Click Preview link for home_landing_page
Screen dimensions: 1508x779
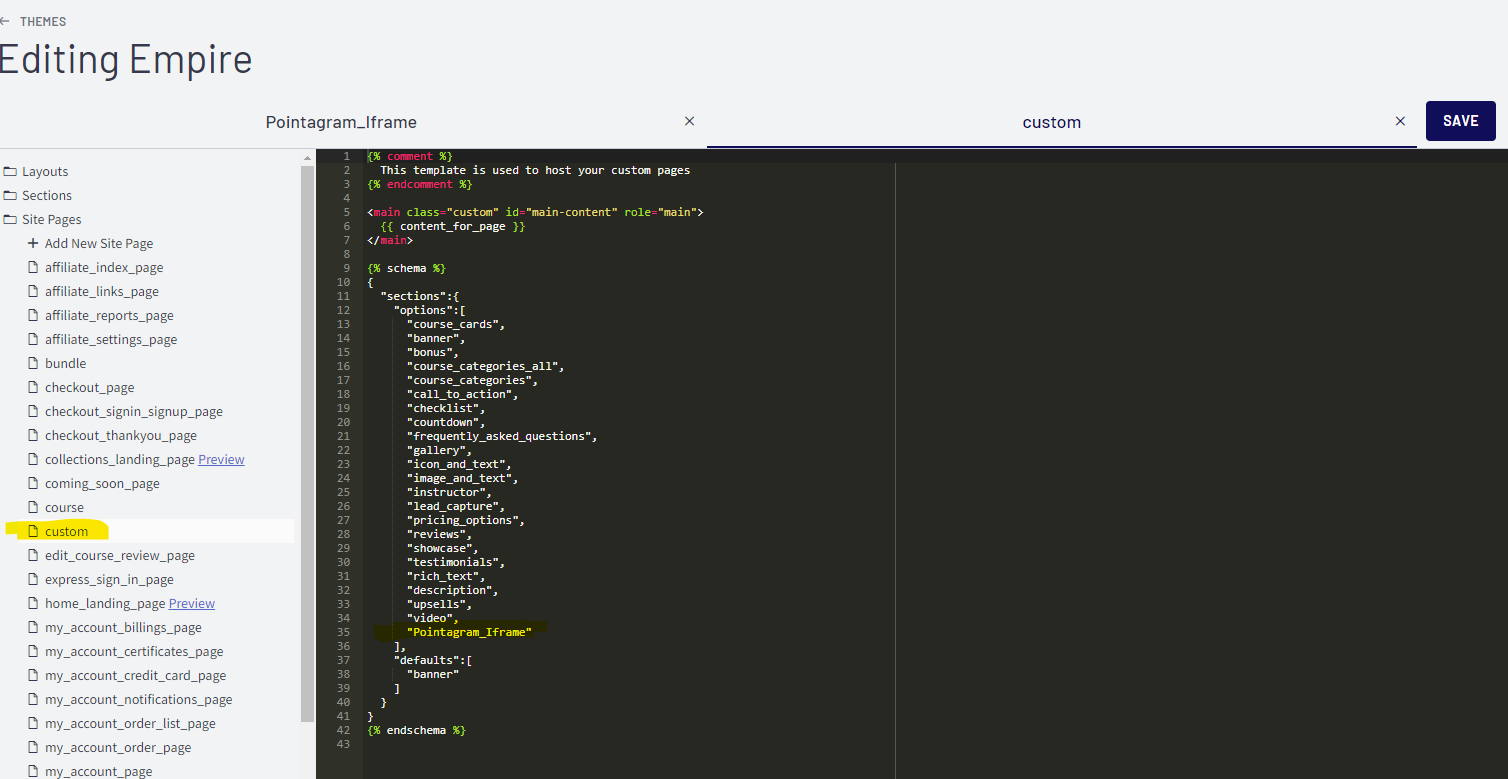point(192,603)
